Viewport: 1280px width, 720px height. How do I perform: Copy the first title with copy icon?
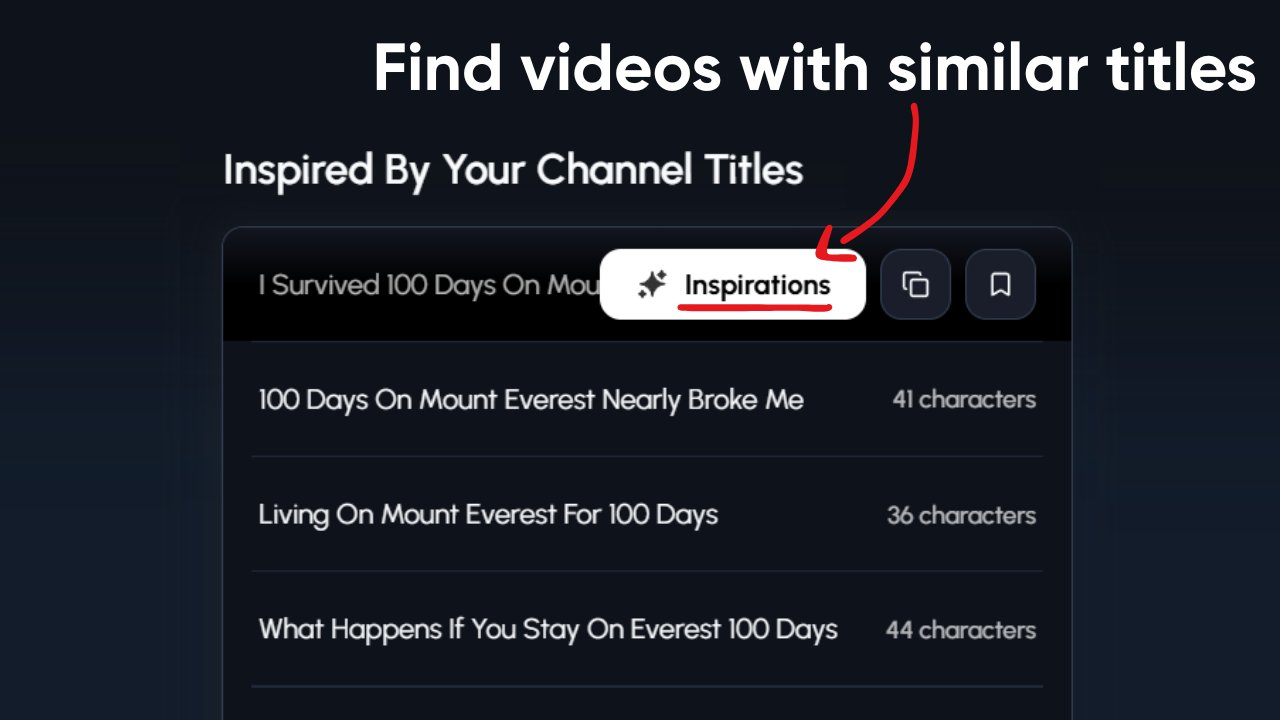pos(915,285)
